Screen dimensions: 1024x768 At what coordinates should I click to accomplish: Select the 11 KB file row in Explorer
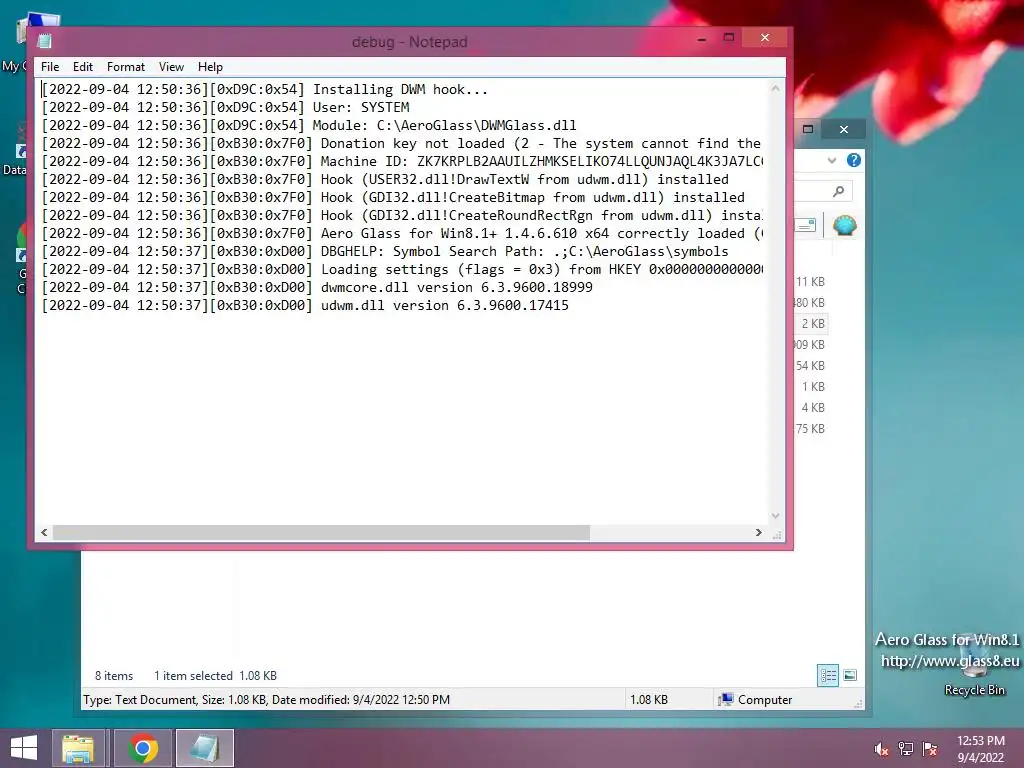point(810,281)
